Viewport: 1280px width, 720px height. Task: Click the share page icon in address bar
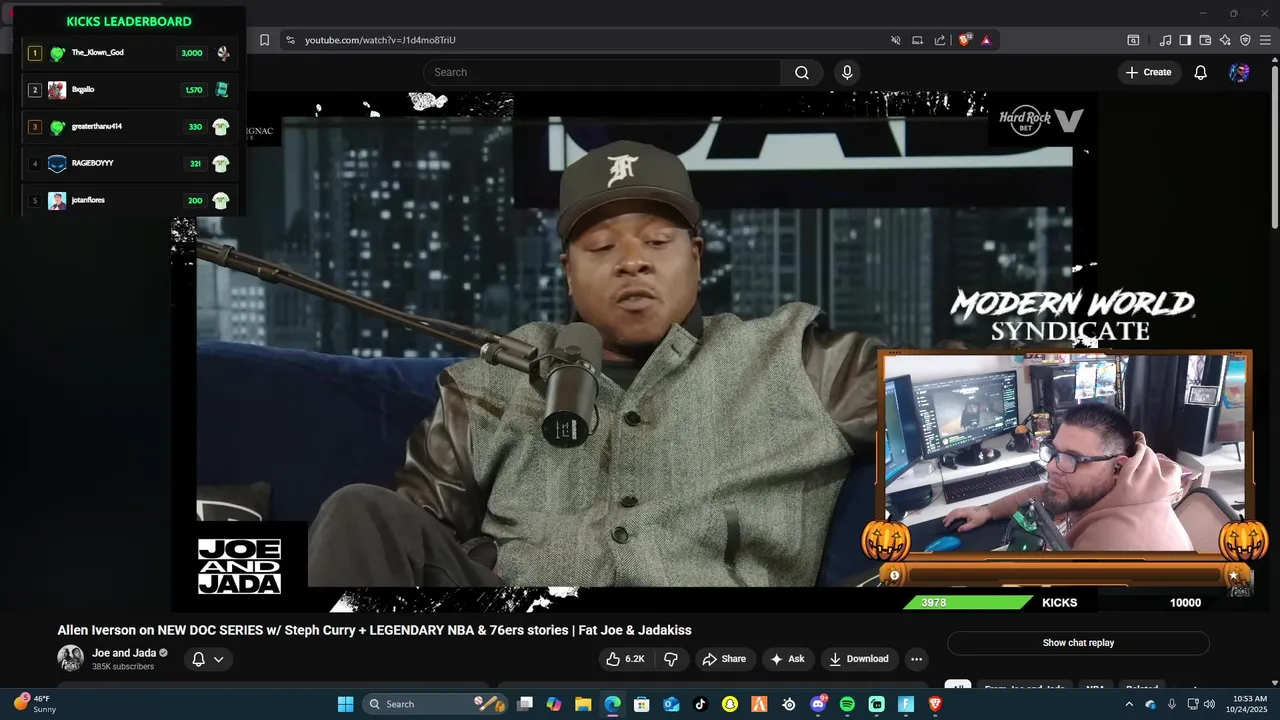coord(940,40)
